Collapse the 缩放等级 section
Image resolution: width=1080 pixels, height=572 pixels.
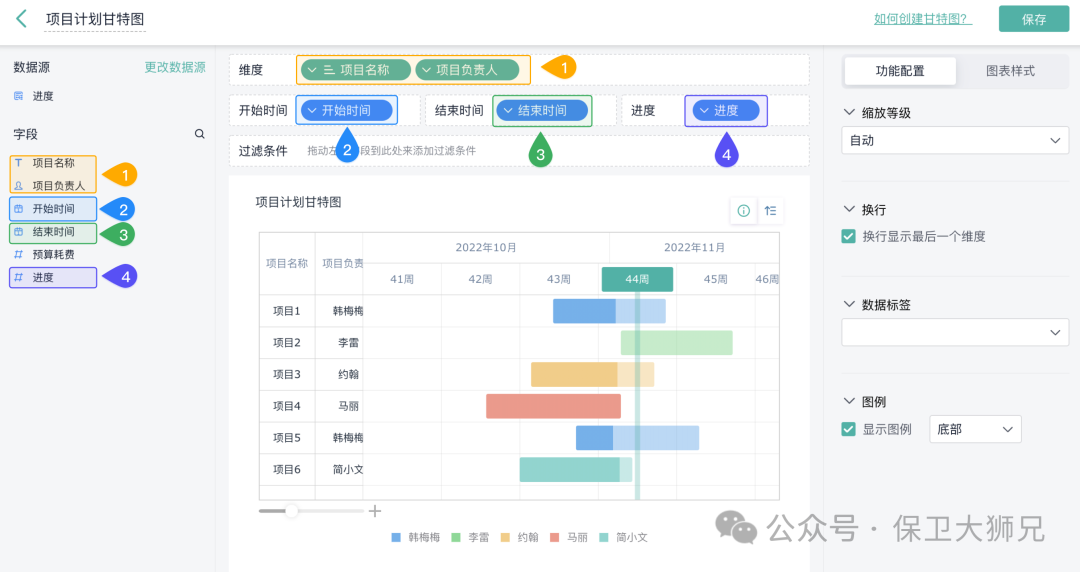tap(849, 112)
